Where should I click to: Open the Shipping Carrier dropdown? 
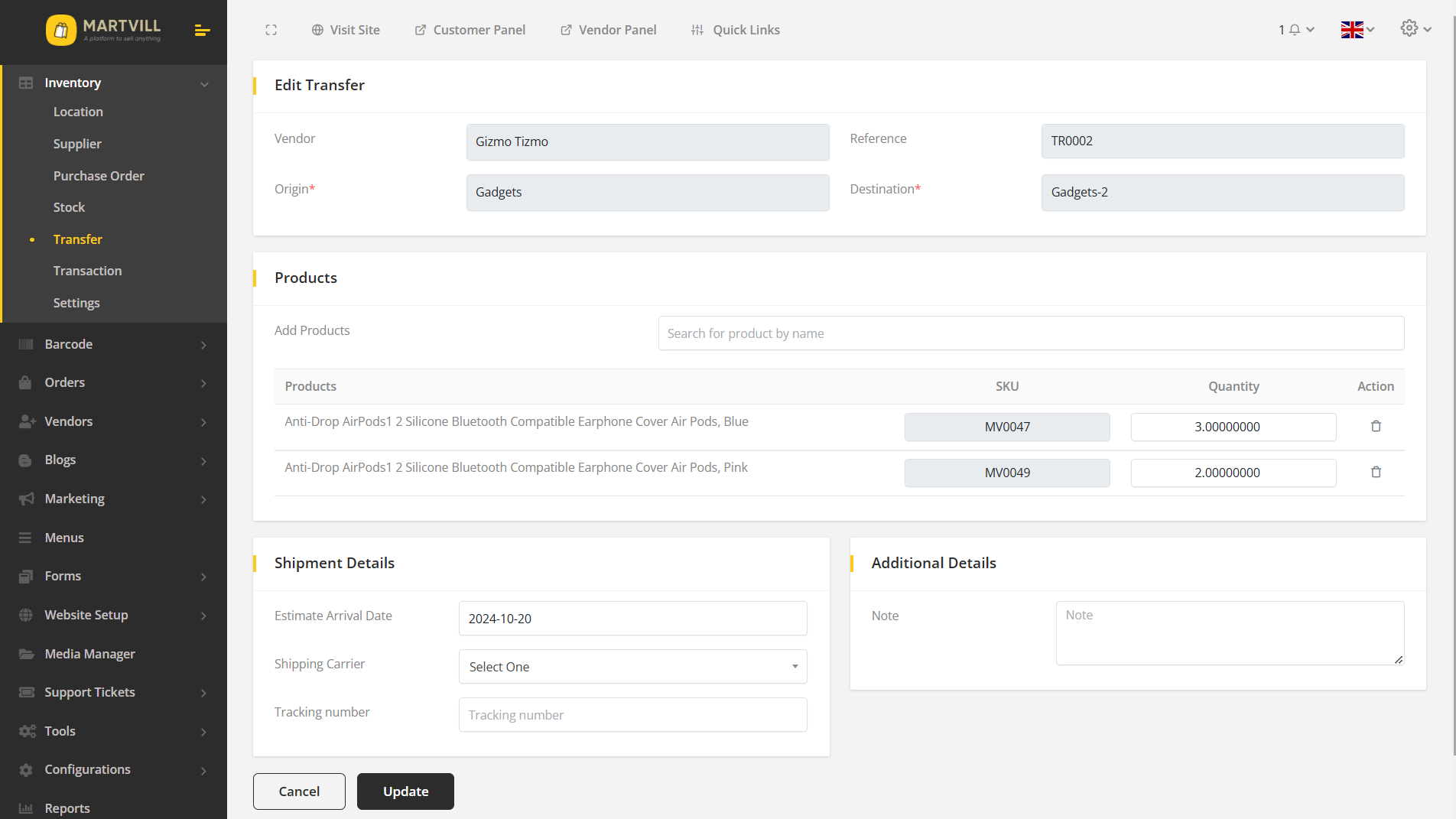pyautogui.click(x=632, y=667)
